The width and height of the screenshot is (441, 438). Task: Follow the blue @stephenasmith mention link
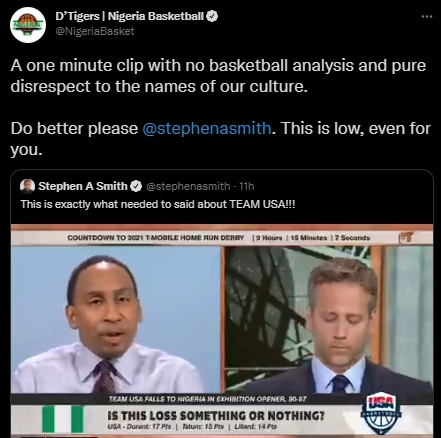207,128
